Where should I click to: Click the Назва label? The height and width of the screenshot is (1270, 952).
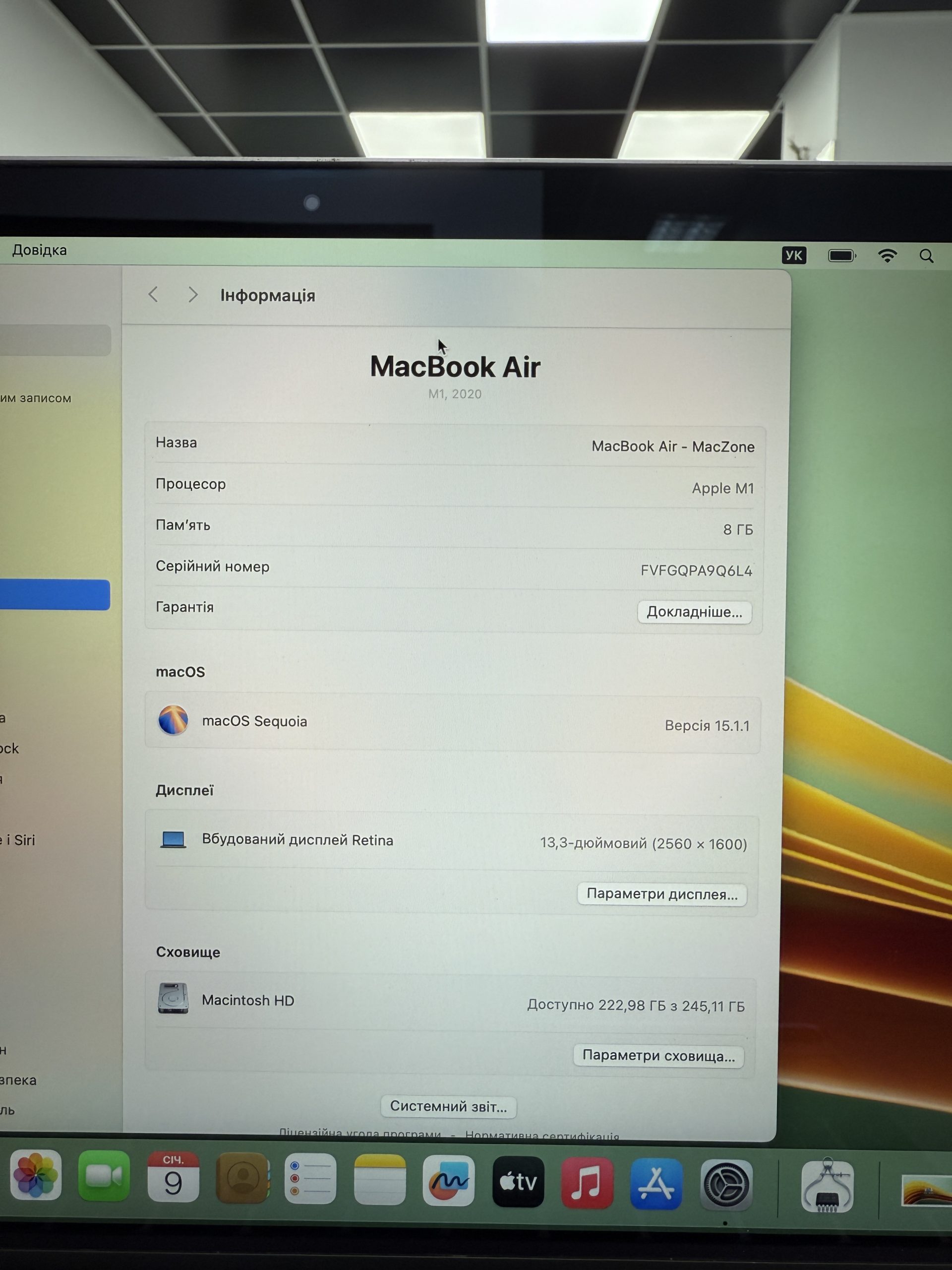coord(176,442)
